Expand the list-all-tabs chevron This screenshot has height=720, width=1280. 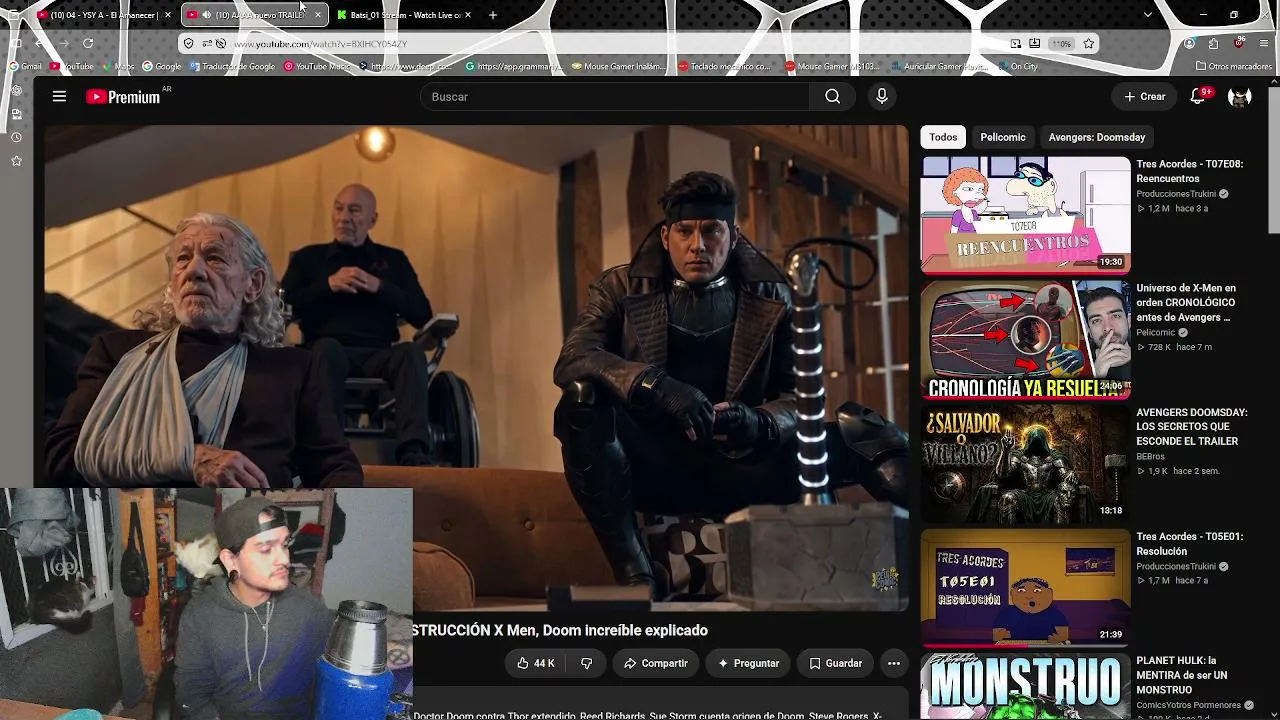pos(1147,15)
